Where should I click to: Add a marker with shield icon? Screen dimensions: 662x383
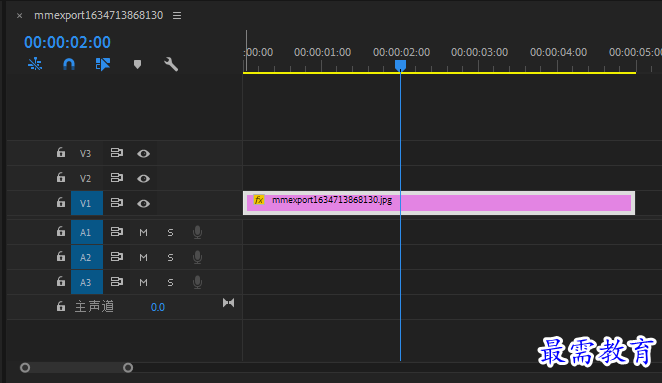(137, 64)
